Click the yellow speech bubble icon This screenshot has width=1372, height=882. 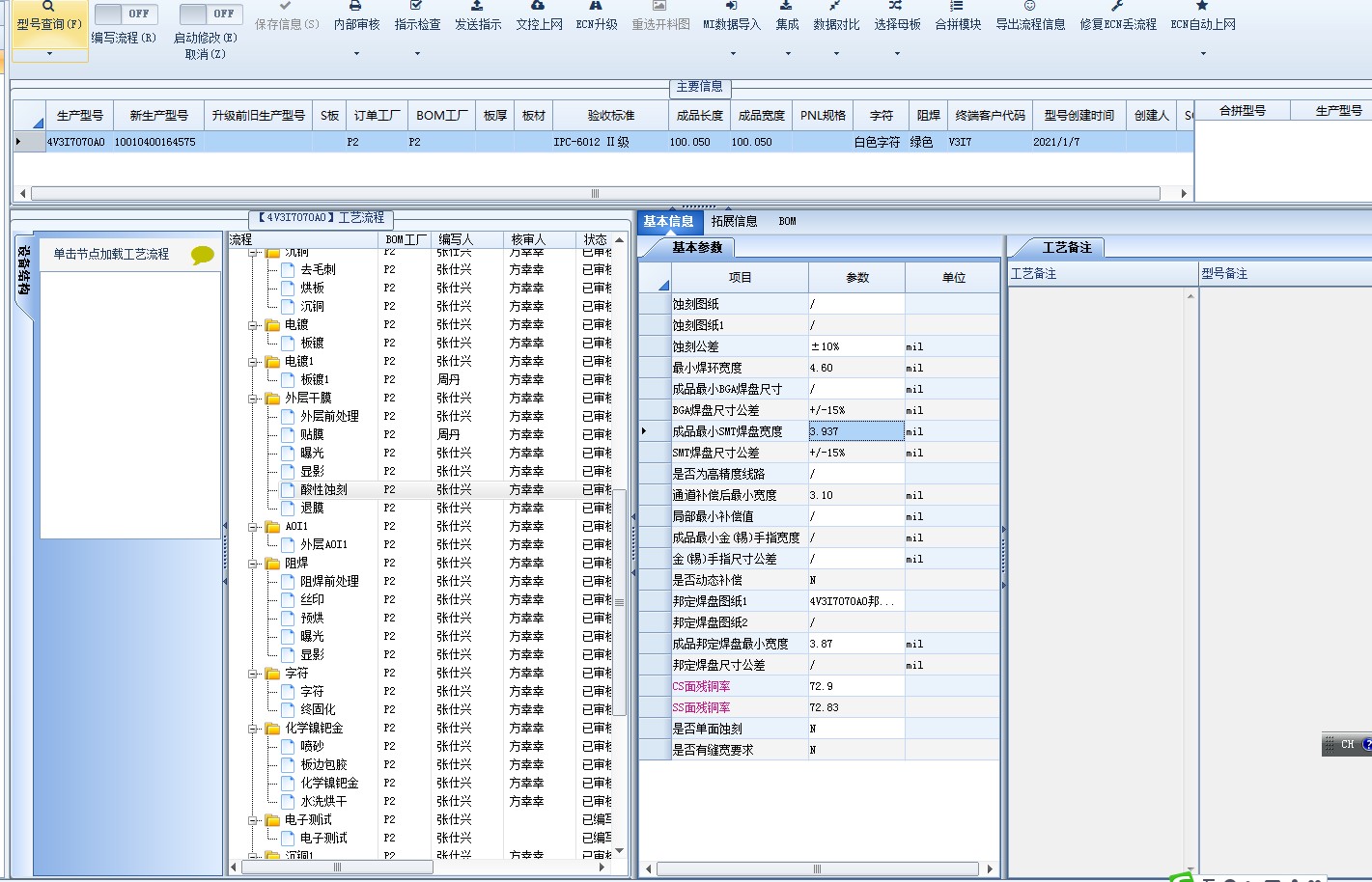pos(203,255)
